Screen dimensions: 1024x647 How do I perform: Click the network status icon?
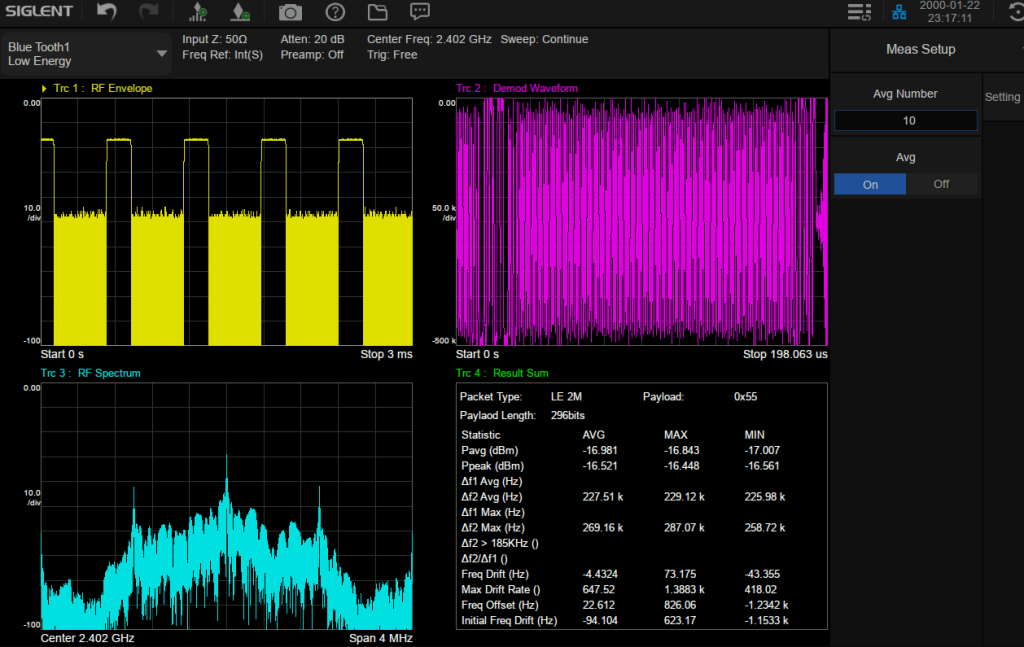point(900,12)
